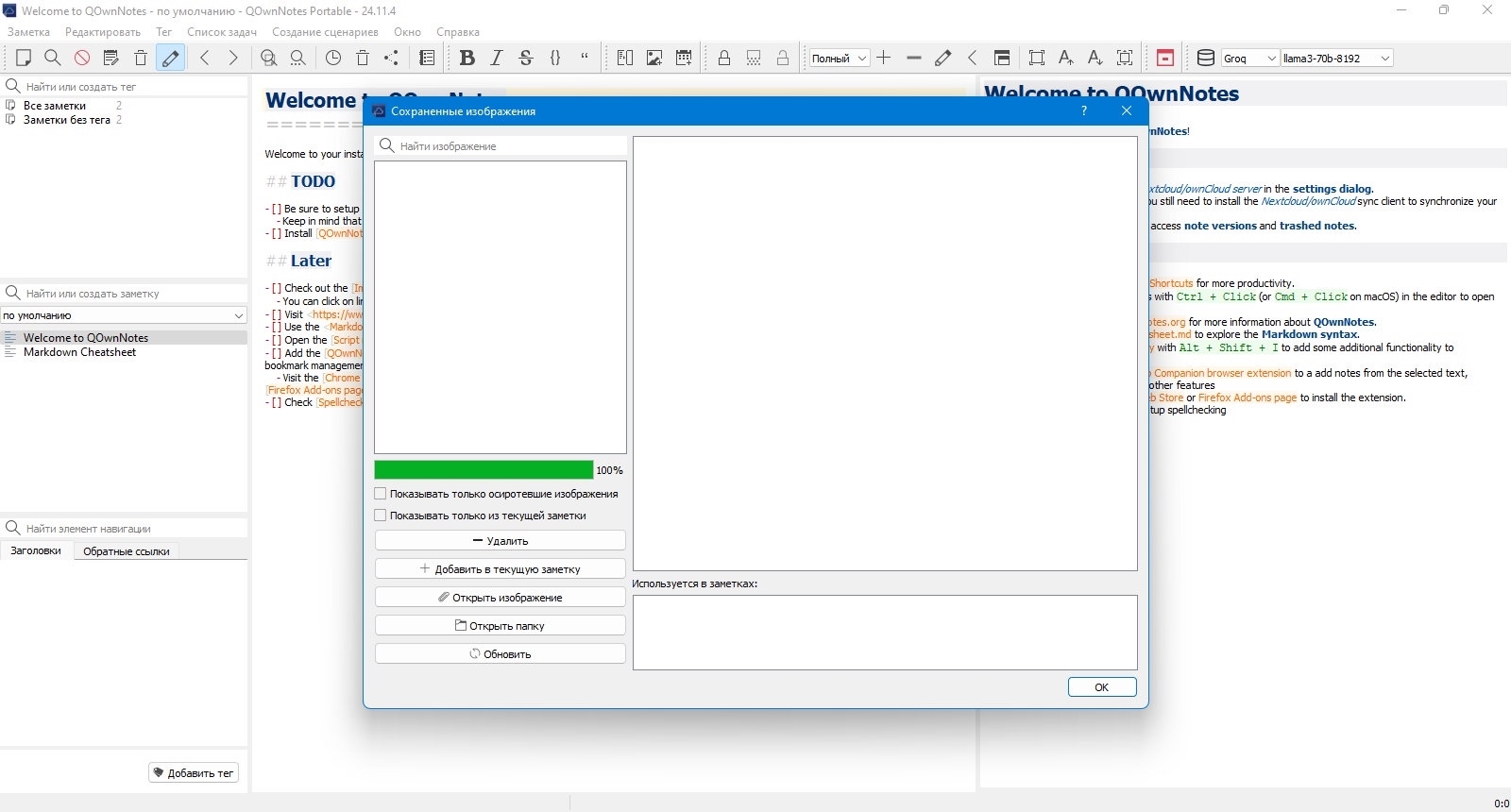Viewport: 1511px width, 812px height.
Task: Open the Список задач menu
Action: [x=222, y=32]
